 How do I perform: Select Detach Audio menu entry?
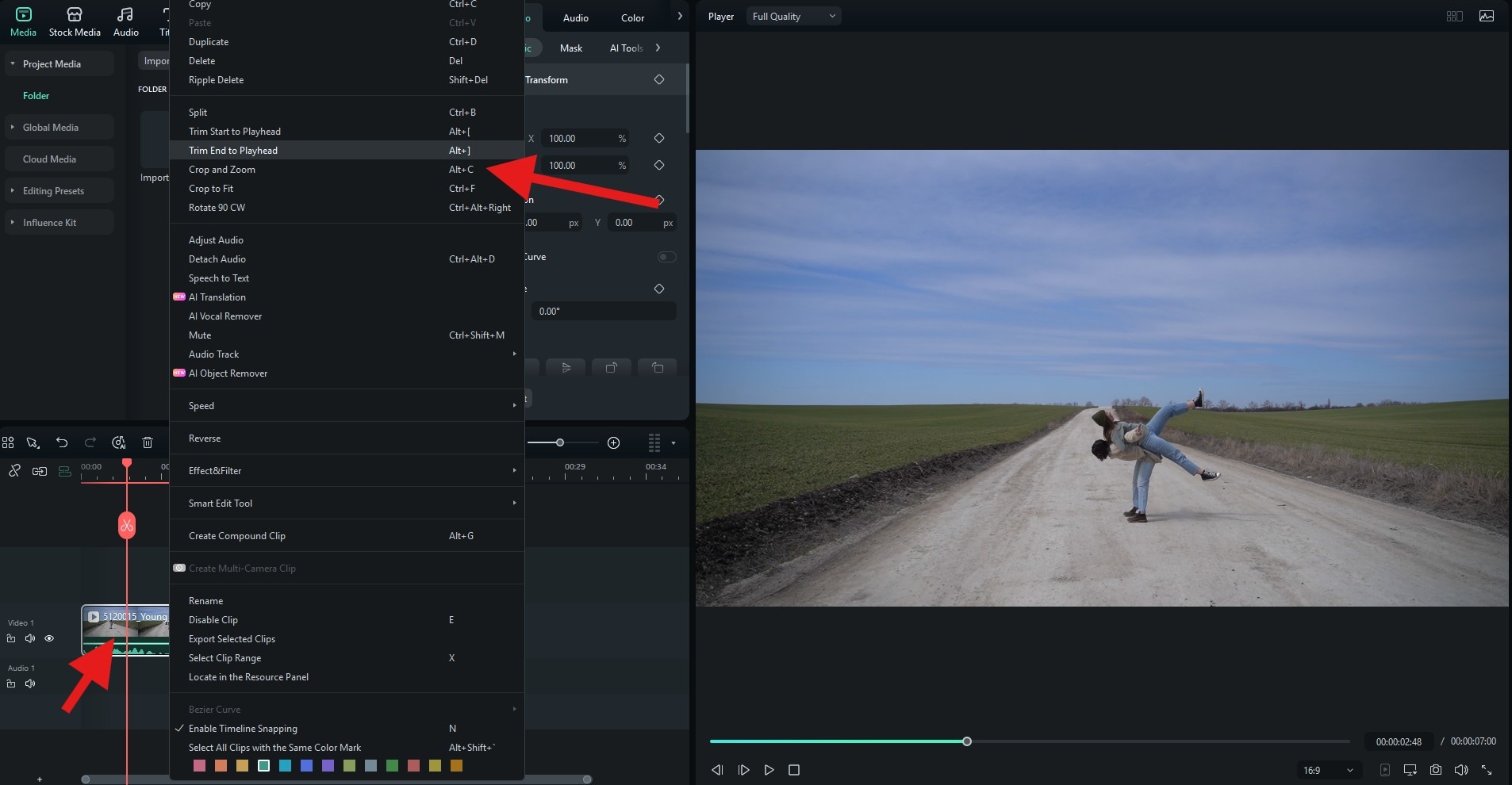click(x=347, y=258)
